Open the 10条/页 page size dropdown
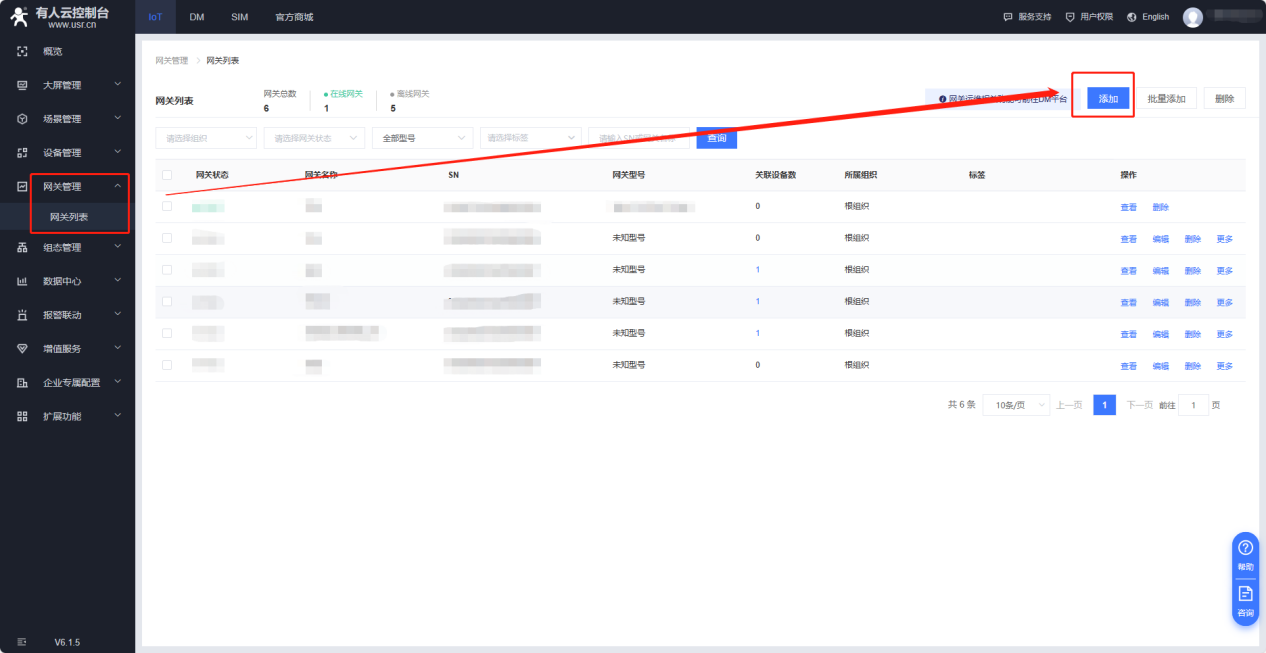This screenshot has height=653, width=1266. coord(1016,405)
